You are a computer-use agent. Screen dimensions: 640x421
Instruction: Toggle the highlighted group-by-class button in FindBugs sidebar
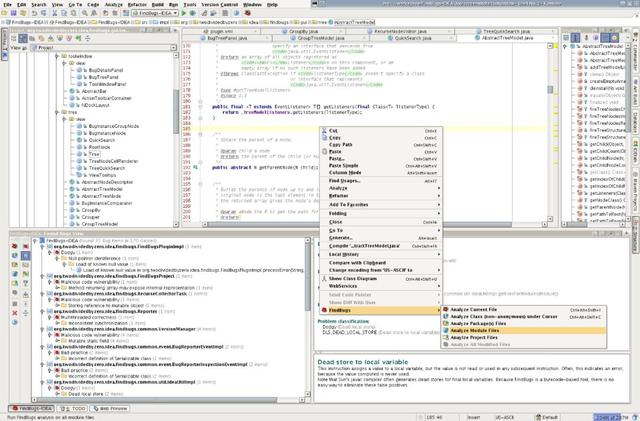pyautogui.click(x=25, y=256)
